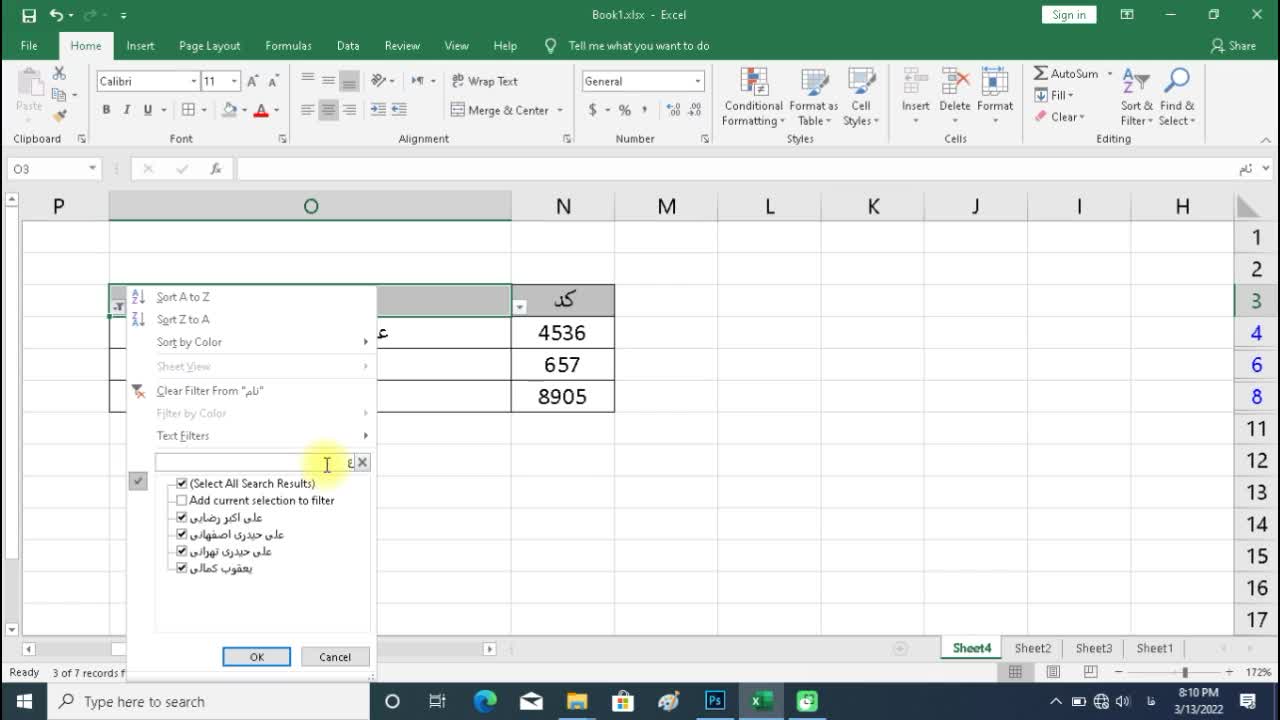
Task: Open the font size dropdown
Action: (x=234, y=82)
